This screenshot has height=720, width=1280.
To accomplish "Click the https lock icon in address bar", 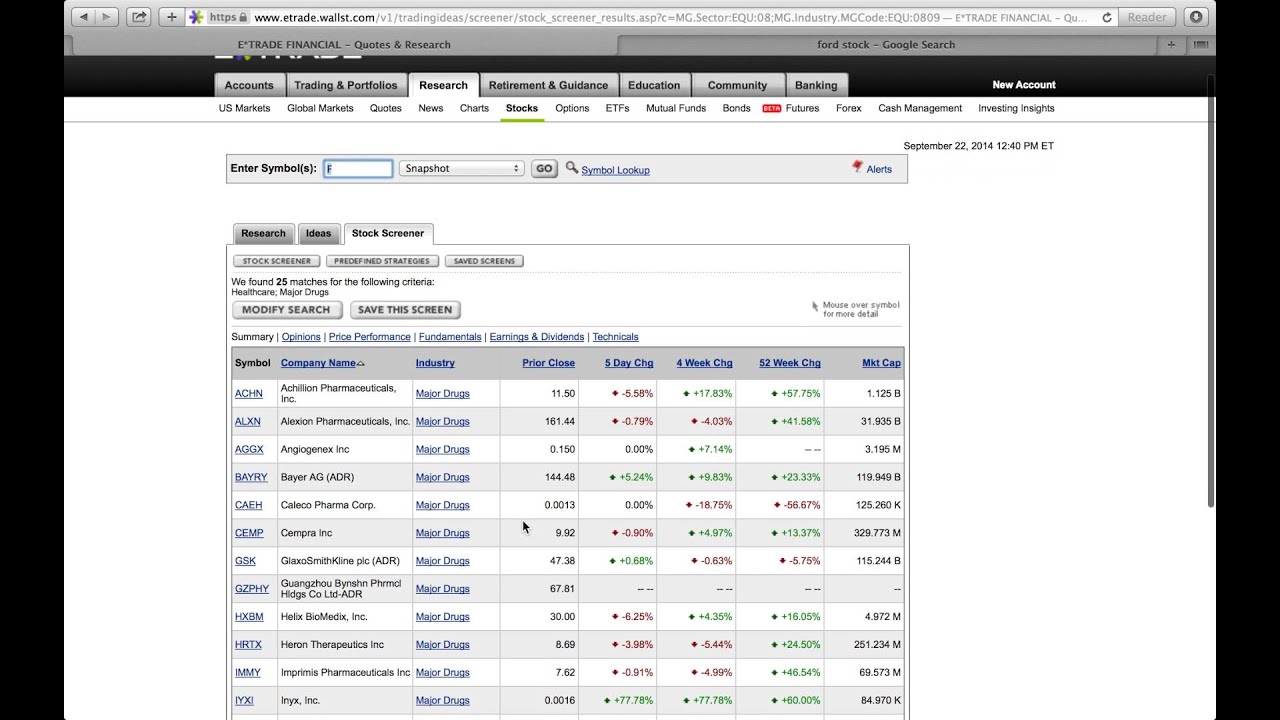I will (x=243, y=16).
